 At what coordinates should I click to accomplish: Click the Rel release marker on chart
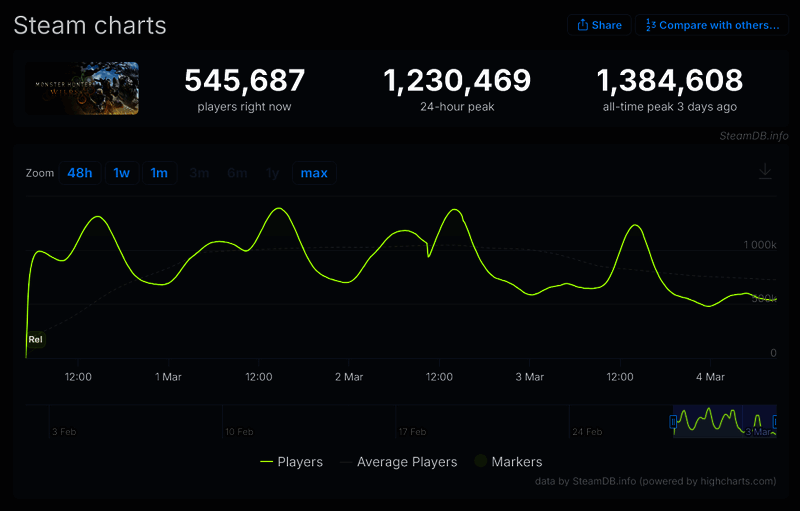[x=36, y=340]
